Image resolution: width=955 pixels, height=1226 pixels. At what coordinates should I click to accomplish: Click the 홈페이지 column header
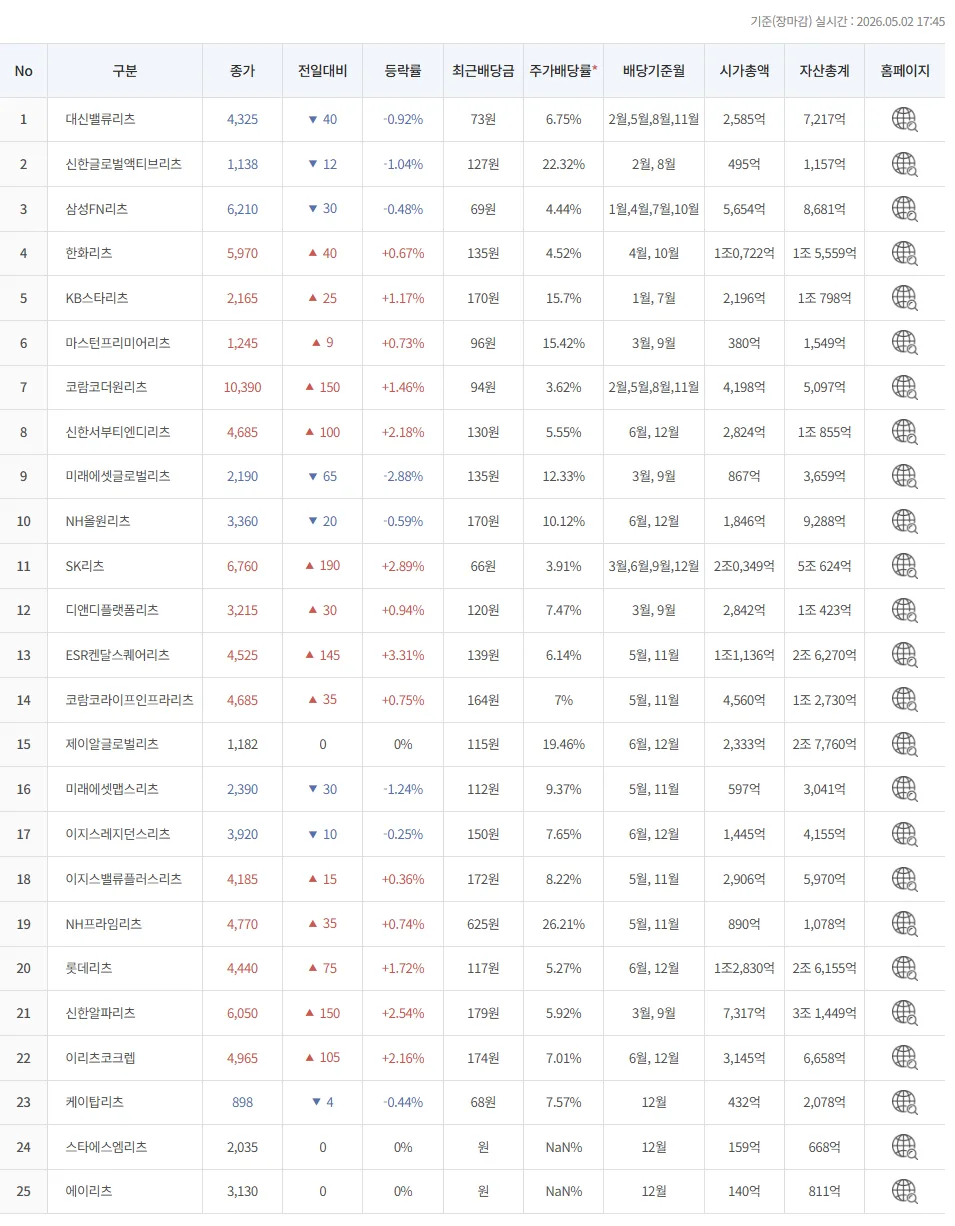click(905, 71)
